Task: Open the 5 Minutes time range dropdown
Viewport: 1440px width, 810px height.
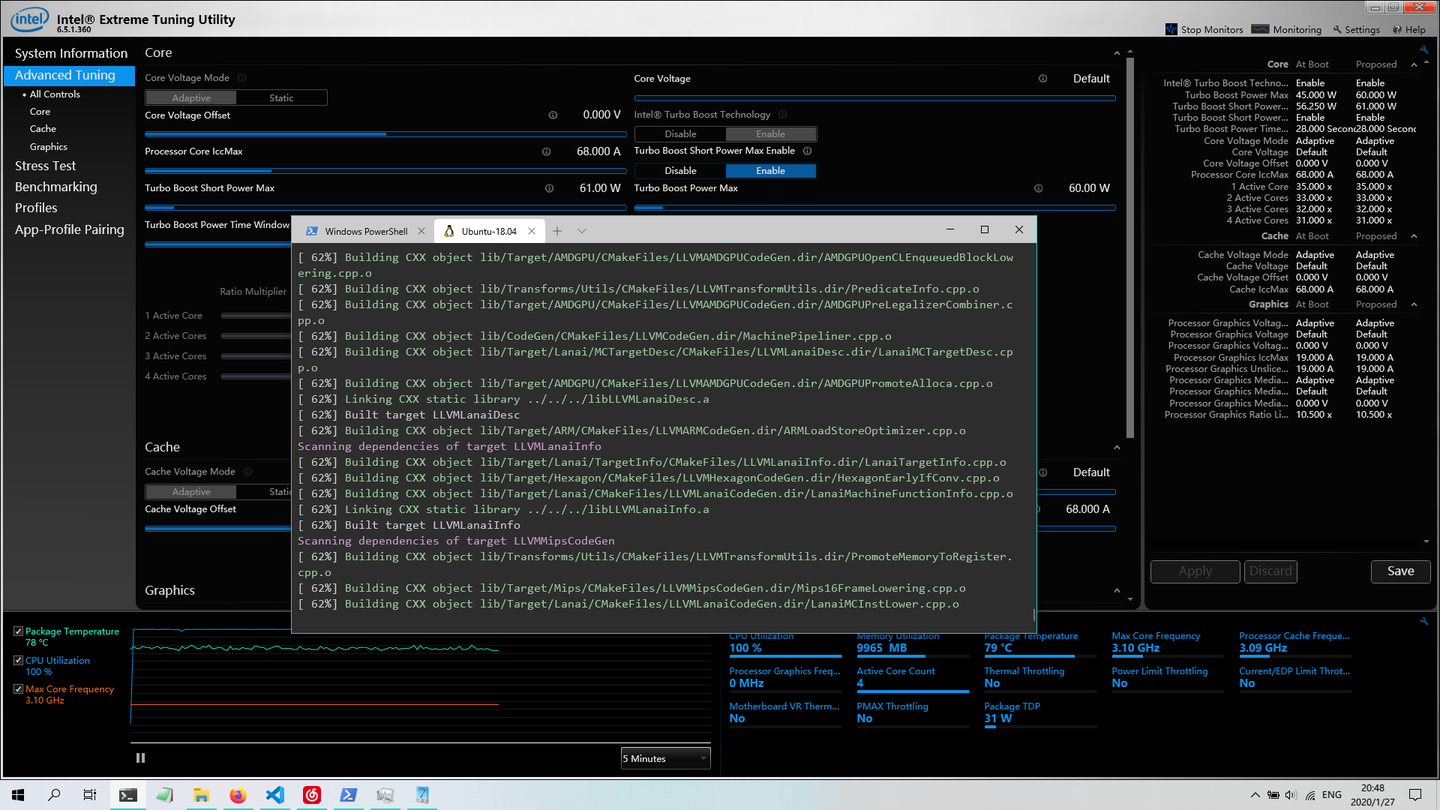Action: point(665,757)
